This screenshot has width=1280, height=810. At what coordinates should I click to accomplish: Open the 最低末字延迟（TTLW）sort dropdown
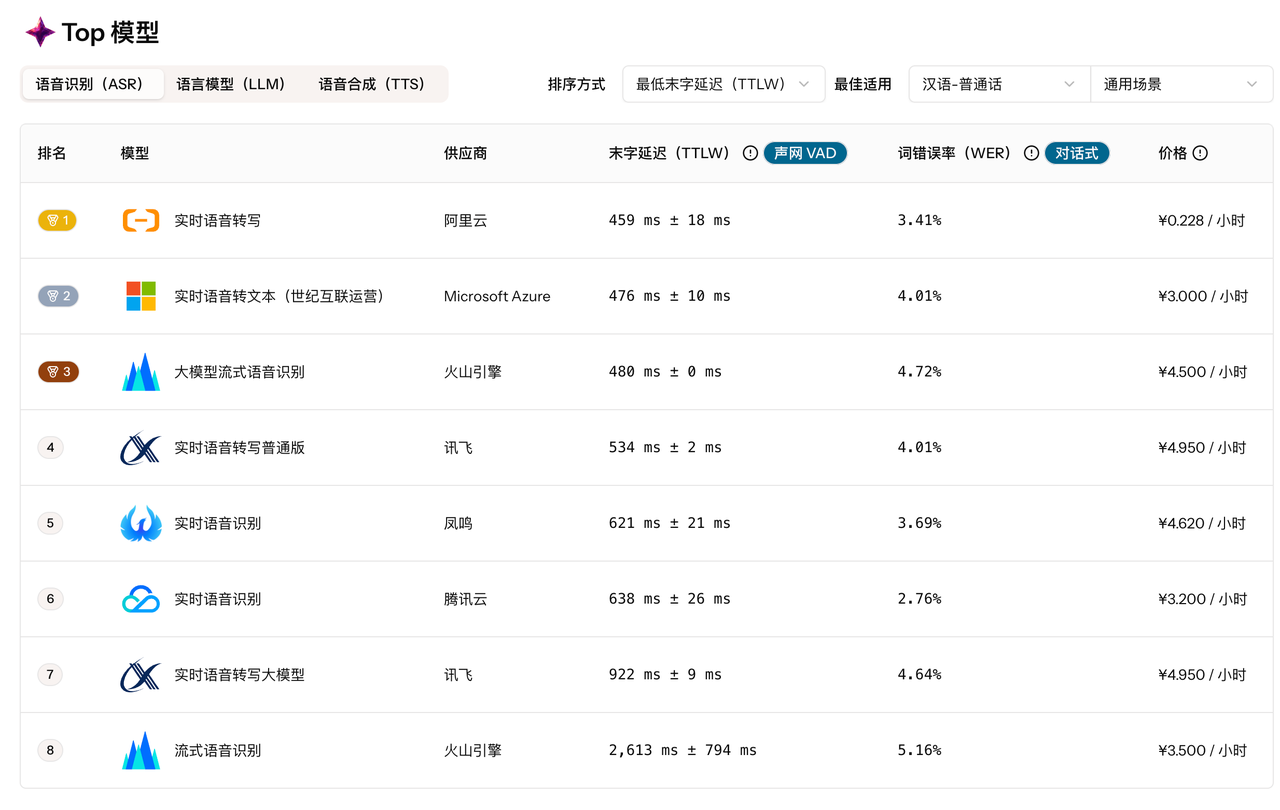click(723, 84)
